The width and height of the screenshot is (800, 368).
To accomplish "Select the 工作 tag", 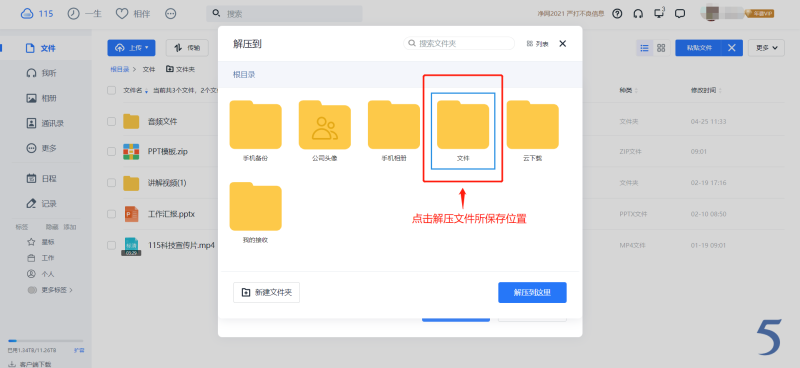I will pyautogui.click(x=41, y=258).
